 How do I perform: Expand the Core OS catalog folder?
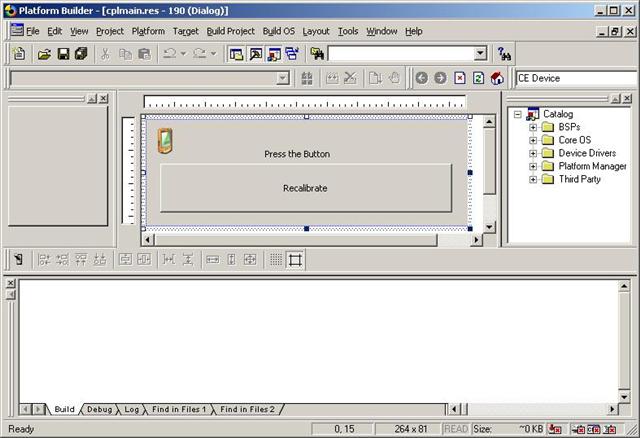pos(533,140)
